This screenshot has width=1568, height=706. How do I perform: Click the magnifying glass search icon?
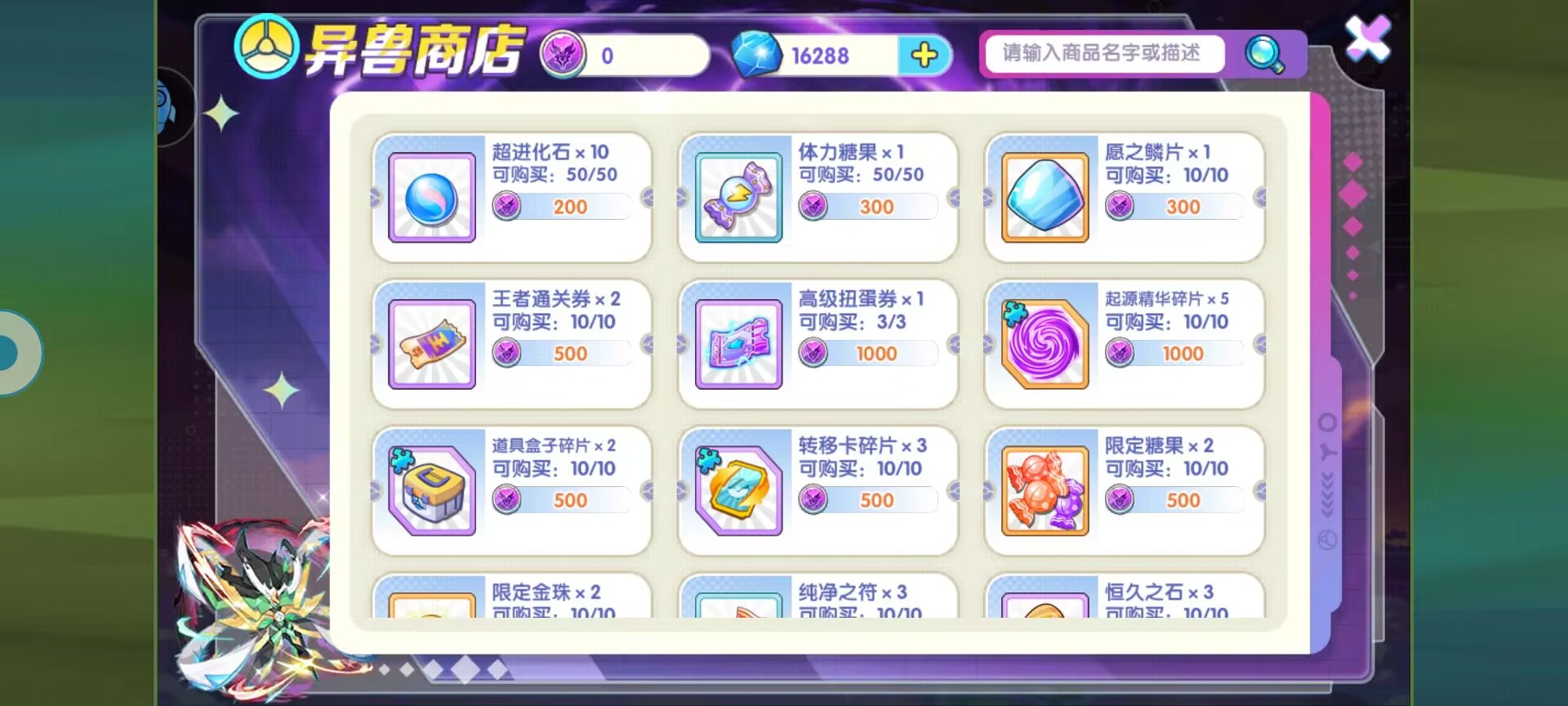pyautogui.click(x=1263, y=55)
